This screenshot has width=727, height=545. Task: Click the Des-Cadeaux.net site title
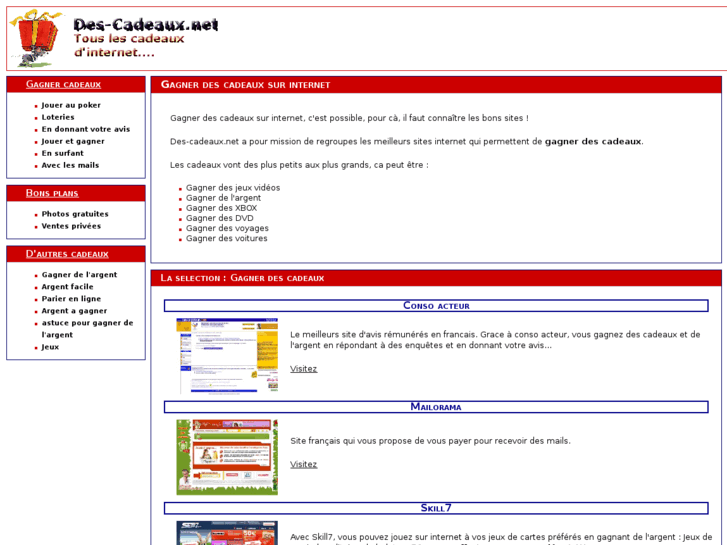tap(146, 24)
